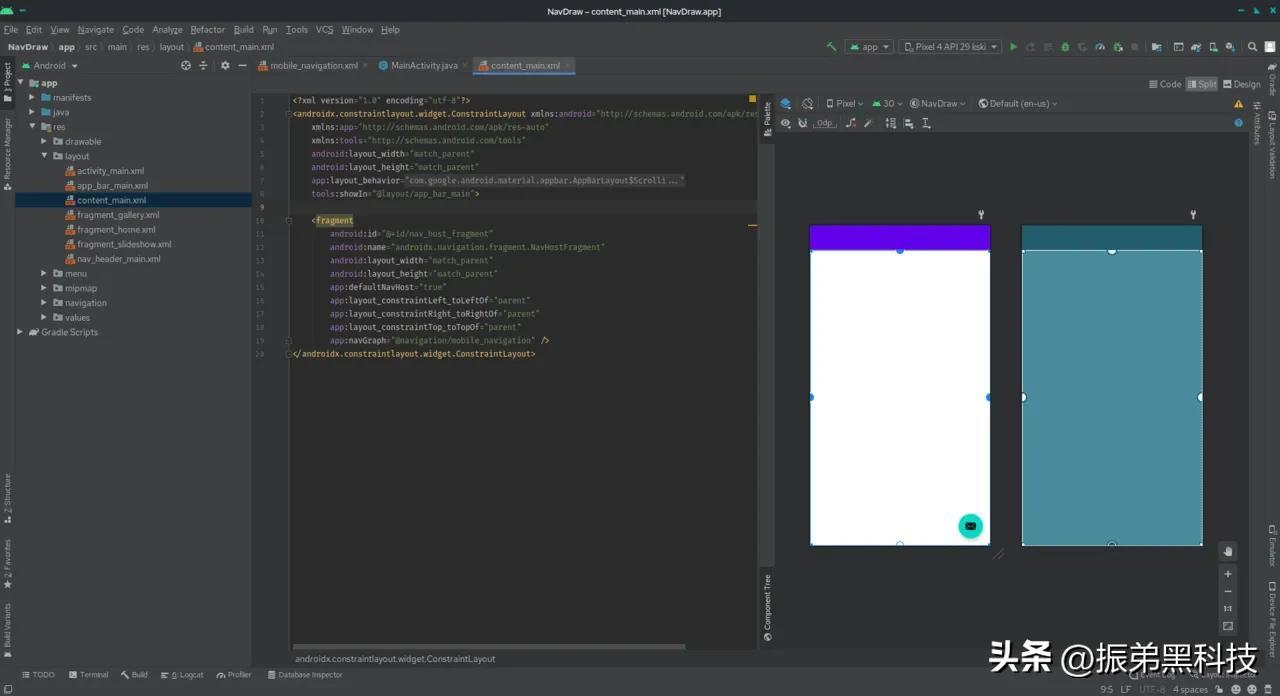1280x696 pixels.
Task: Click the Pack layout icon
Action: [x=891, y=123]
